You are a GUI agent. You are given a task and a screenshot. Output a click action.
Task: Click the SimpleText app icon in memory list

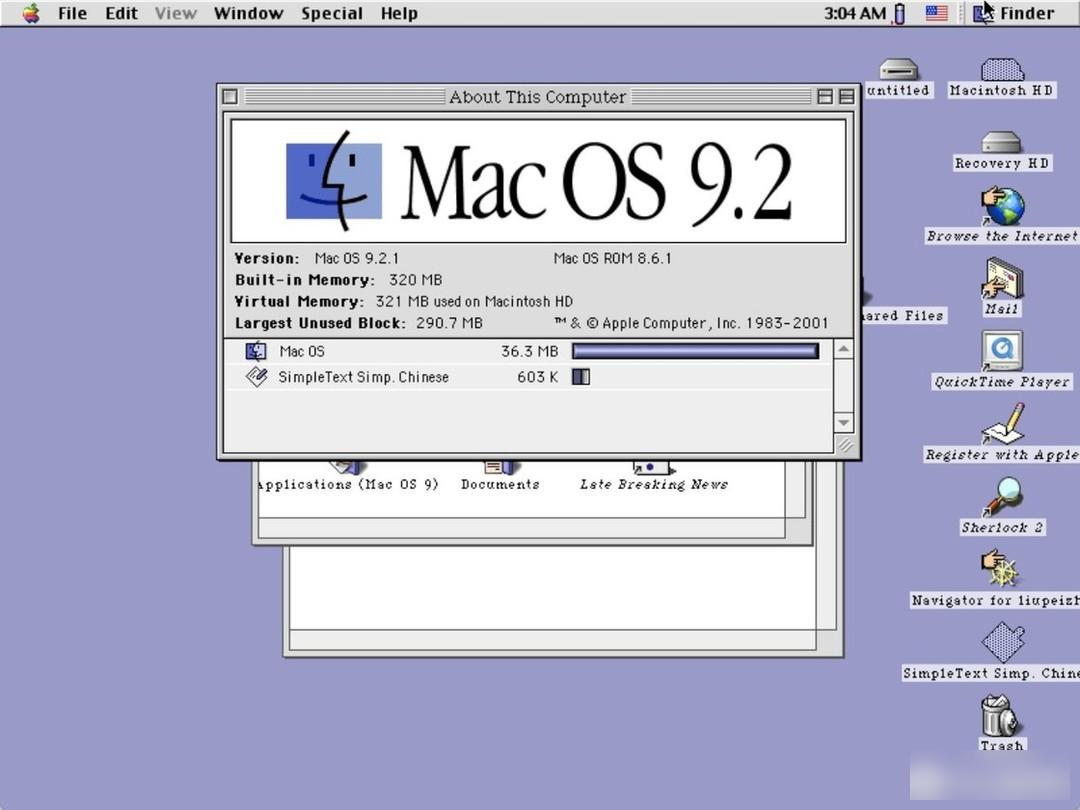256,377
